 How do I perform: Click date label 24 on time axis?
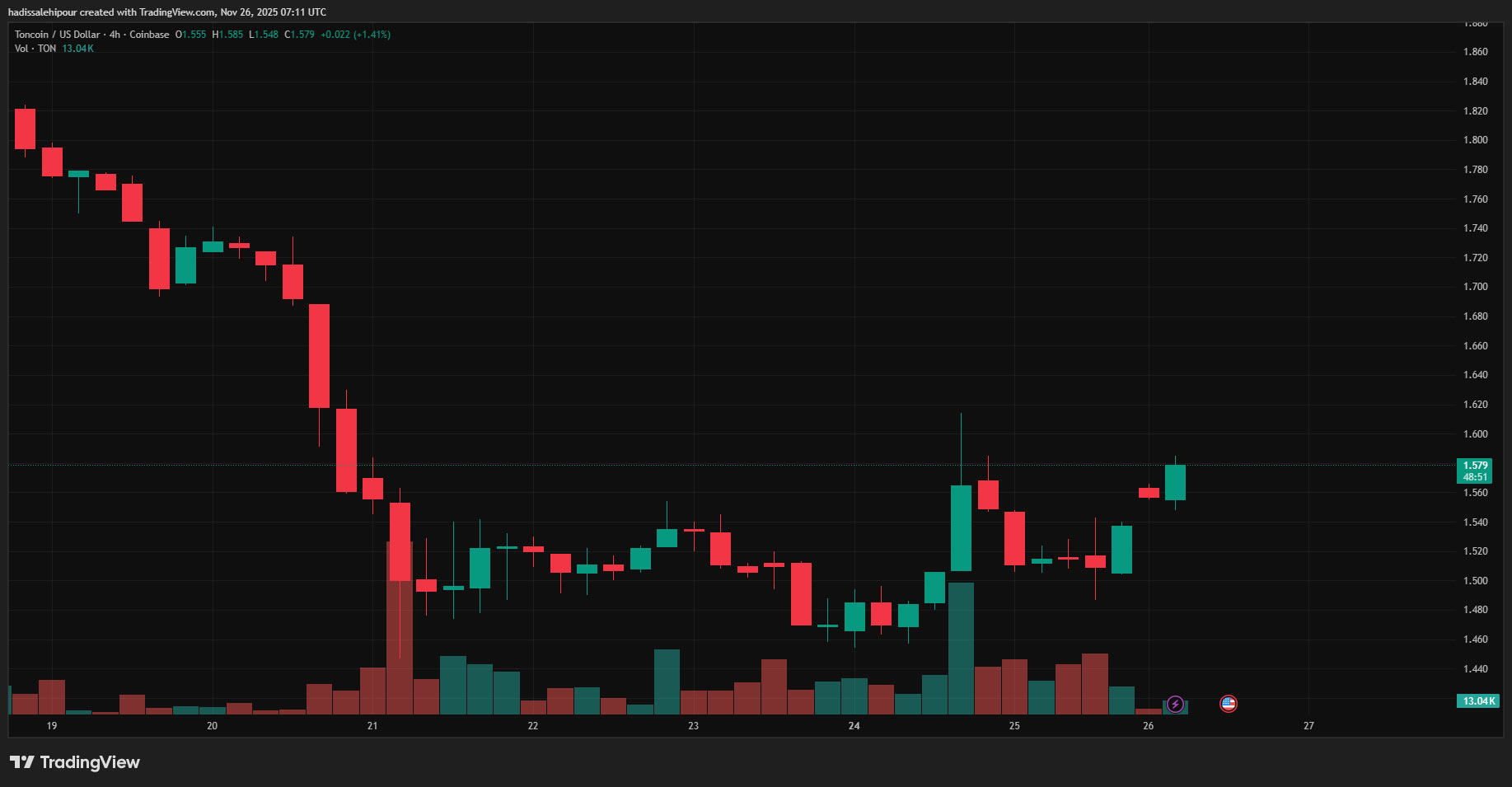coord(854,726)
